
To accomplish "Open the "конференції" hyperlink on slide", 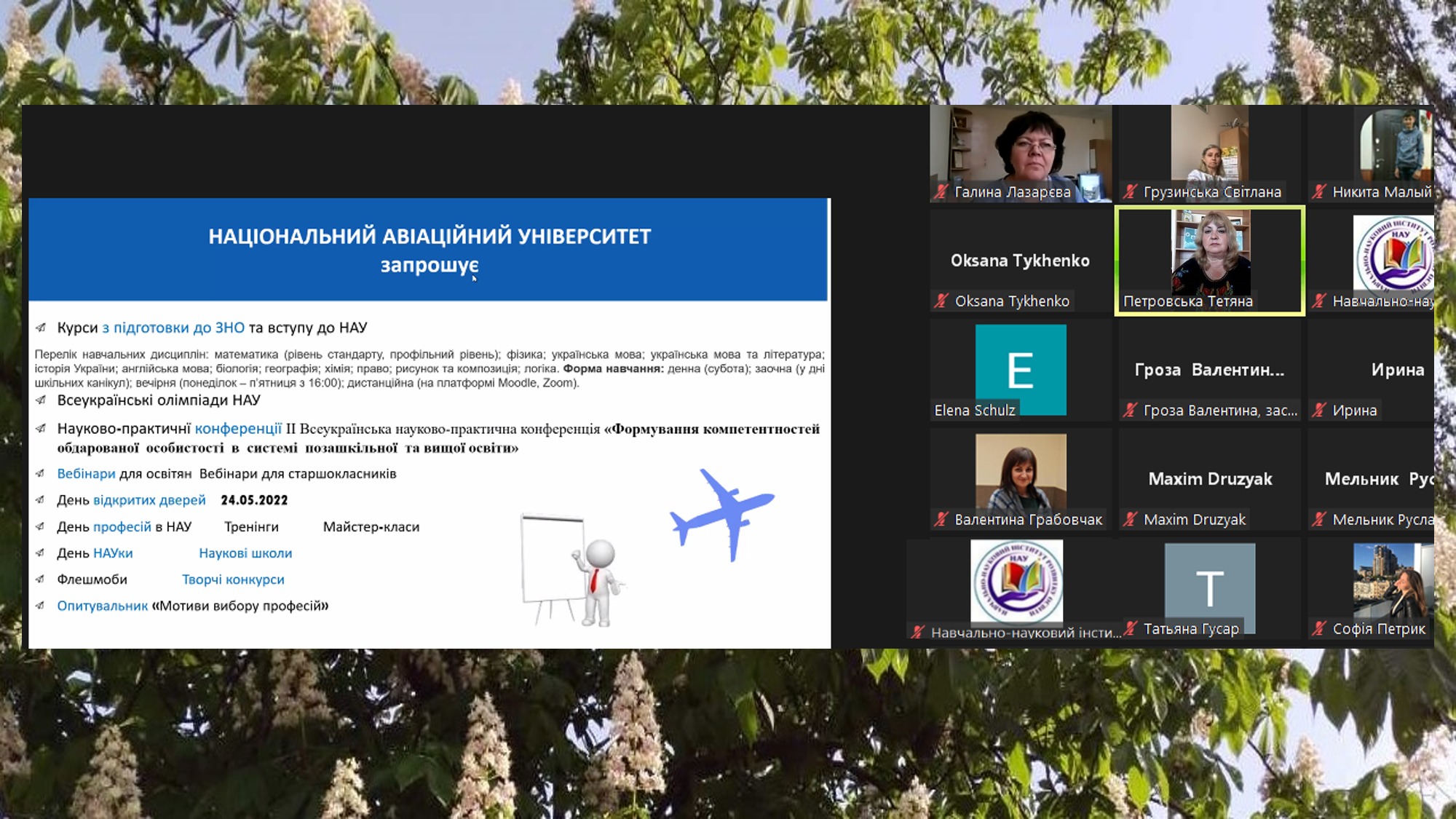I will [238, 429].
